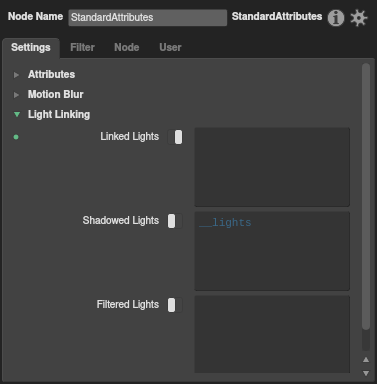
Task: Select the Settings tab
Action: (31, 47)
